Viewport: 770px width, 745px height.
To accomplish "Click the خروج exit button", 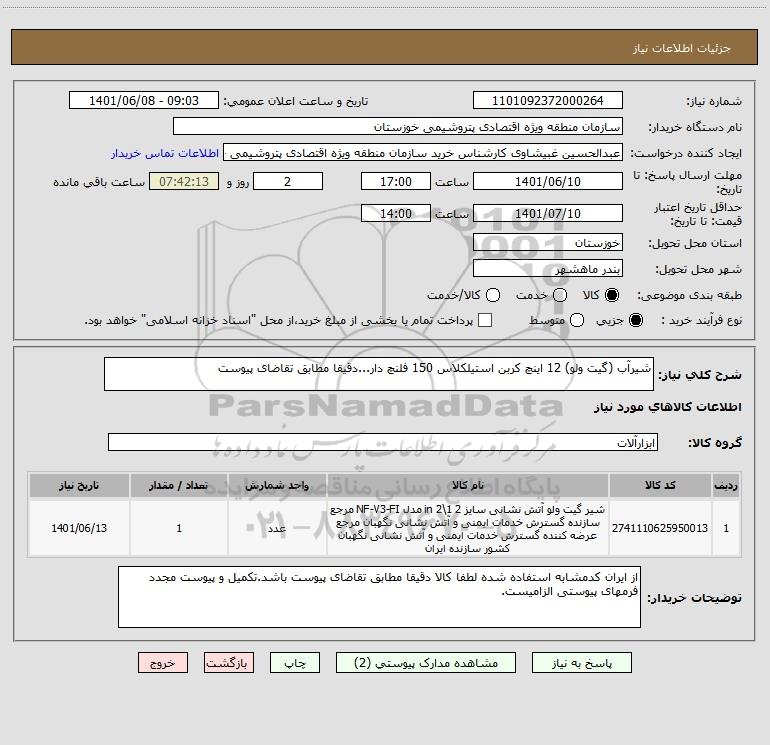I will (x=163, y=663).
